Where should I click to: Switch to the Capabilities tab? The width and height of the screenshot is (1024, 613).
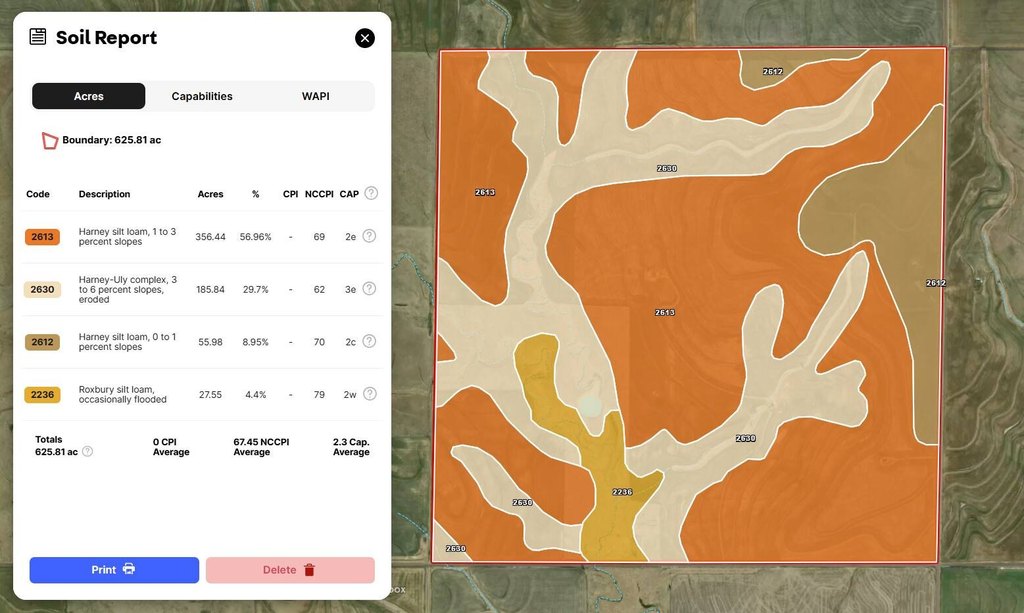tap(202, 96)
